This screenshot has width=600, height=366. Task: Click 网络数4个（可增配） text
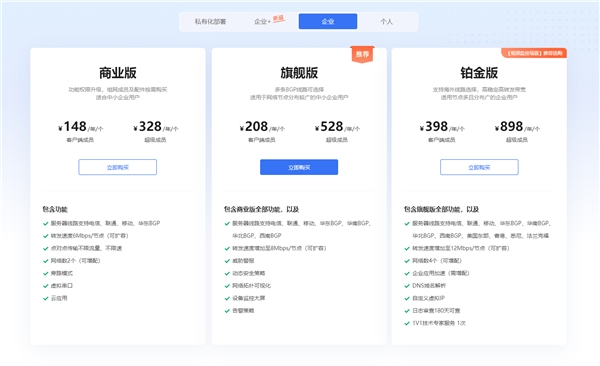437,261
